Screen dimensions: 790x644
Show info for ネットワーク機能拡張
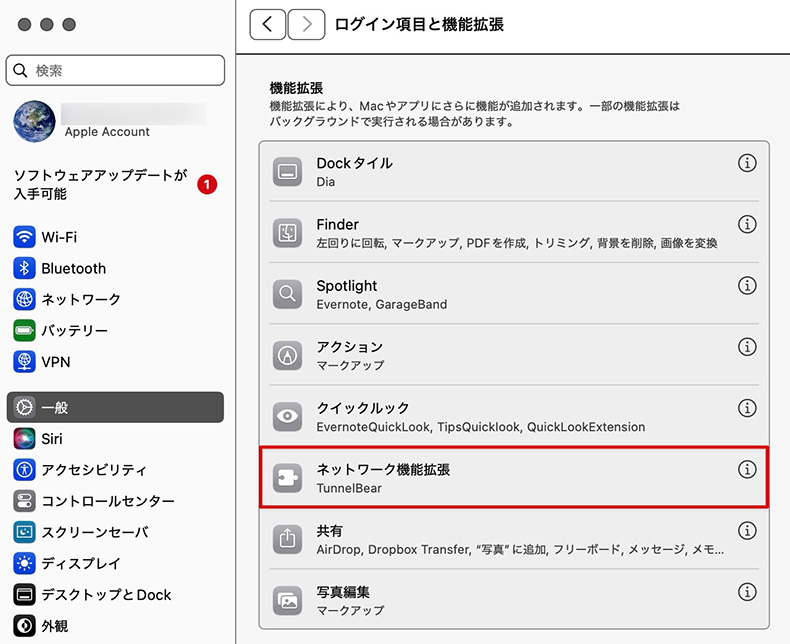click(746, 470)
